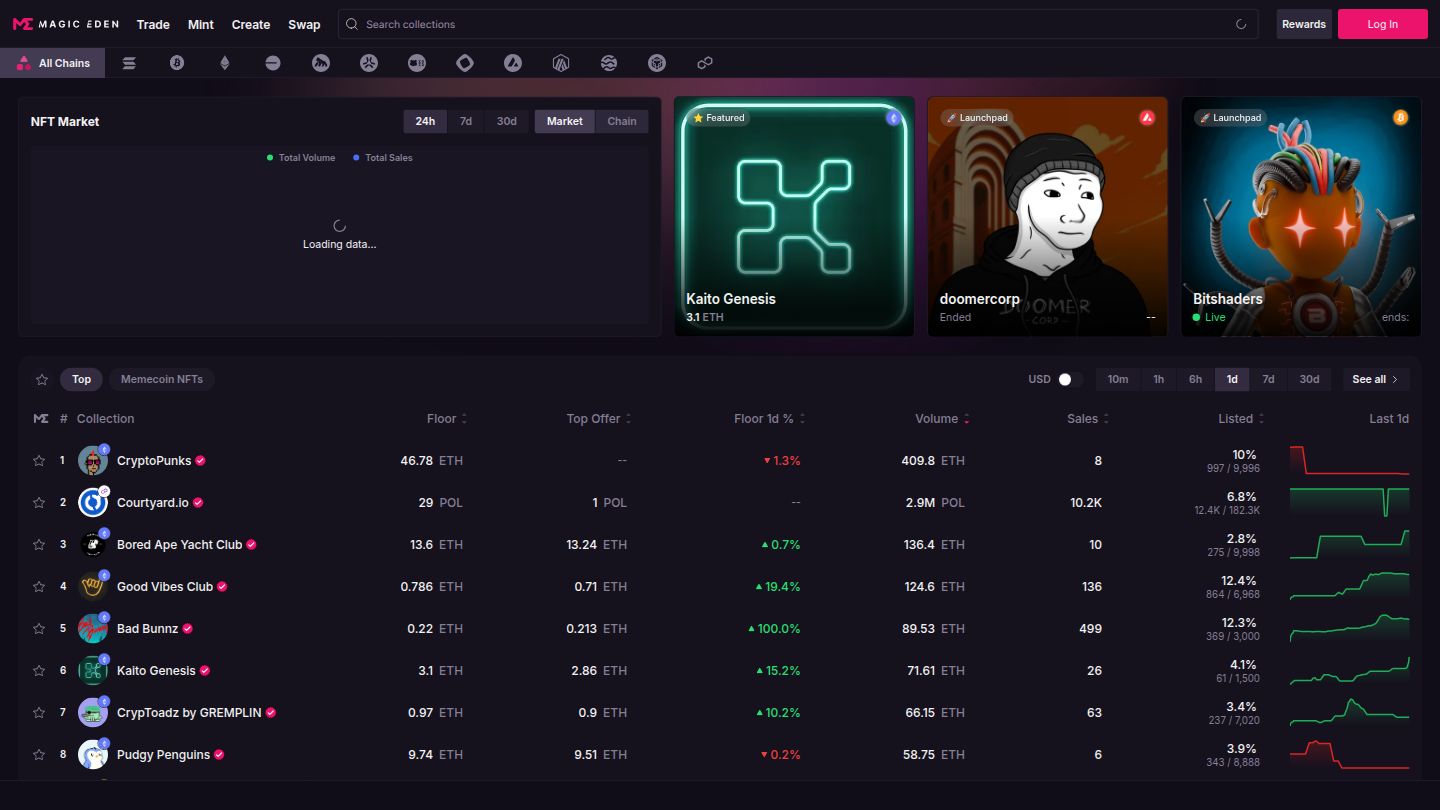Sort by Floor 1d % column
This screenshot has height=810, width=1440.
click(x=769, y=419)
